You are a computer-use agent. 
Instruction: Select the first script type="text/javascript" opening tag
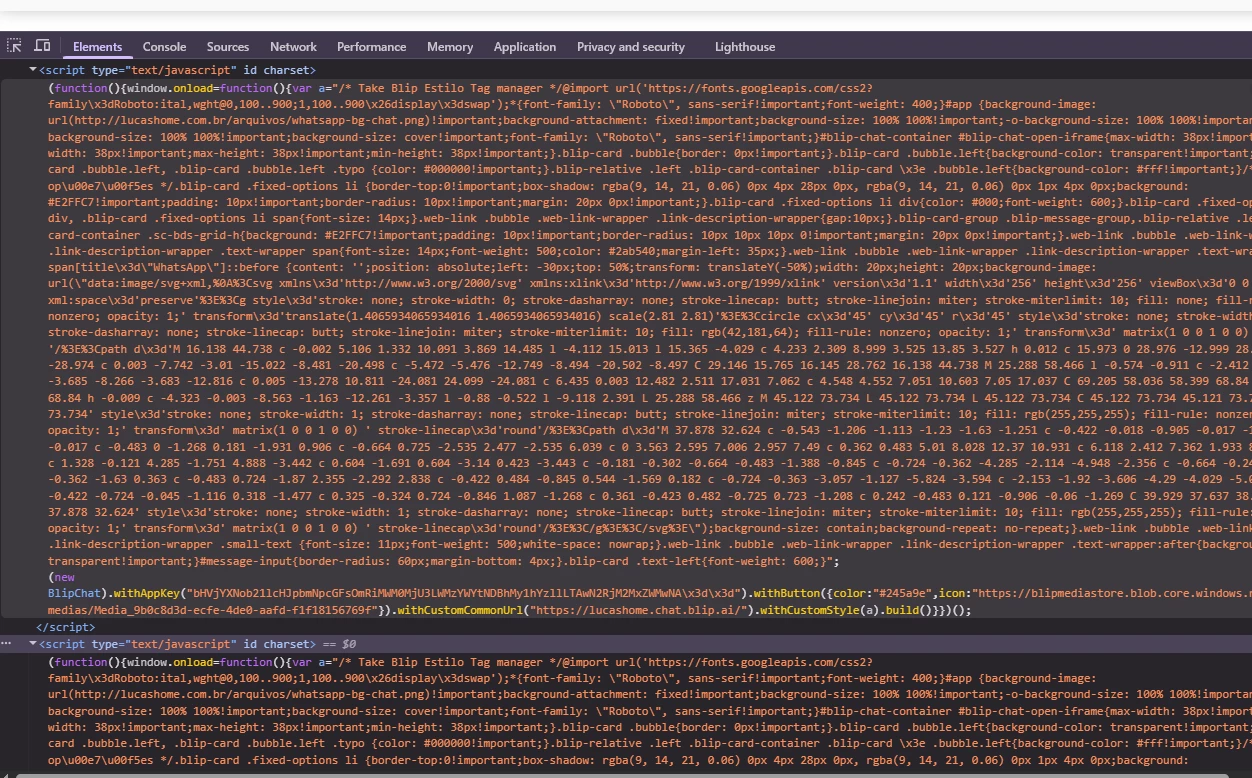[x=177, y=70]
